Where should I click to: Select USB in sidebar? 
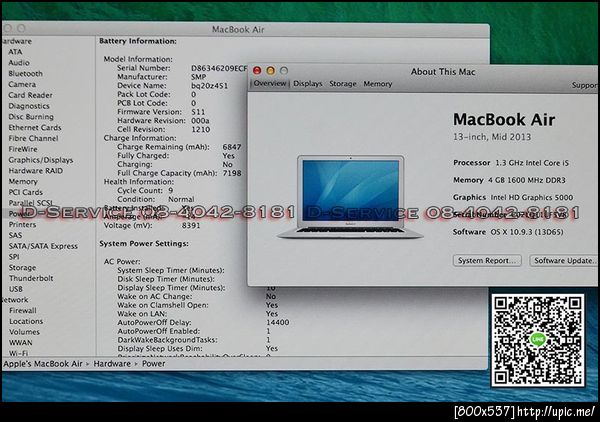tap(16, 289)
